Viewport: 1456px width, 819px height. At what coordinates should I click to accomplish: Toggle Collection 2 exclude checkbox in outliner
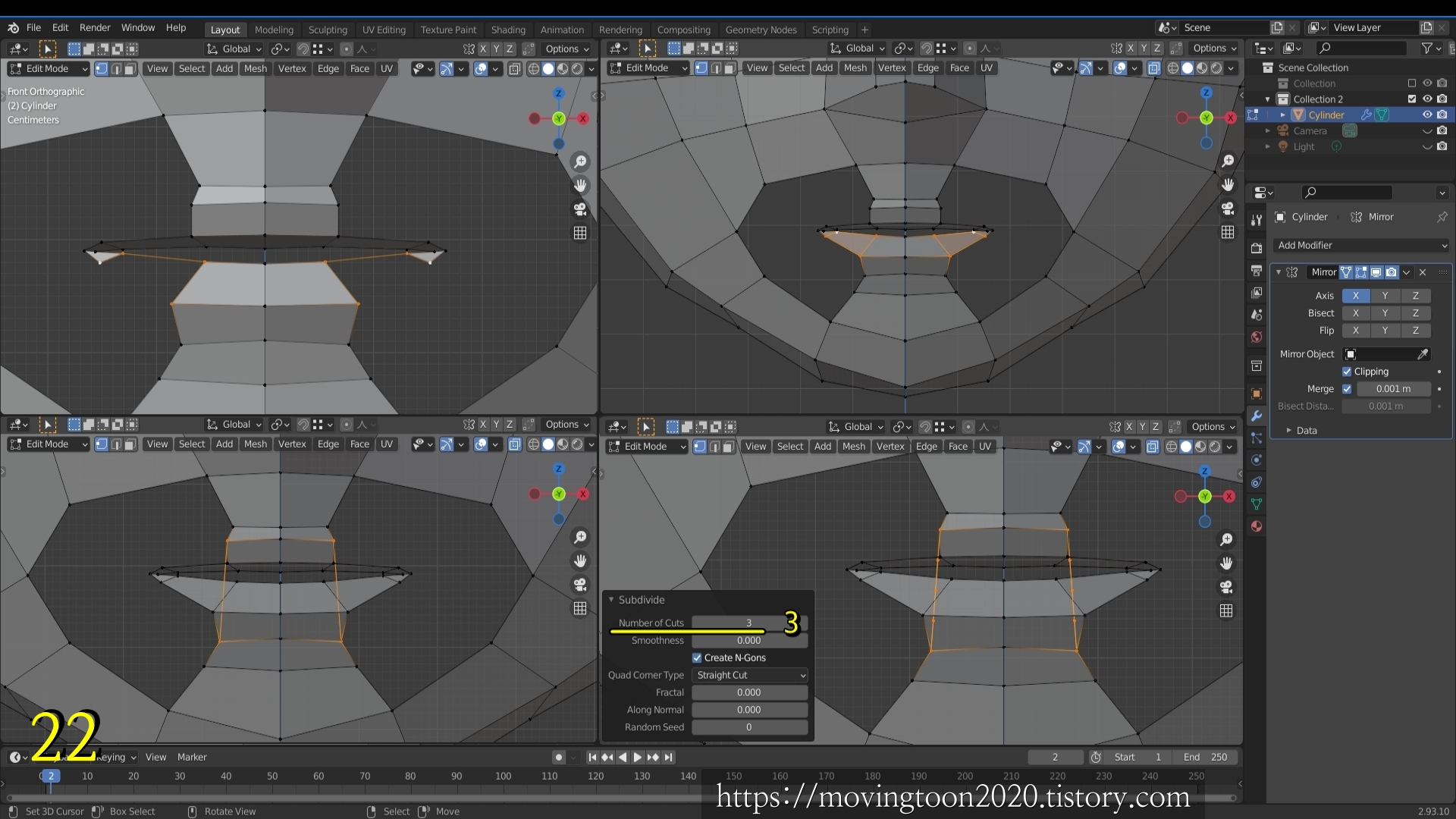(x=1412, y=99)
